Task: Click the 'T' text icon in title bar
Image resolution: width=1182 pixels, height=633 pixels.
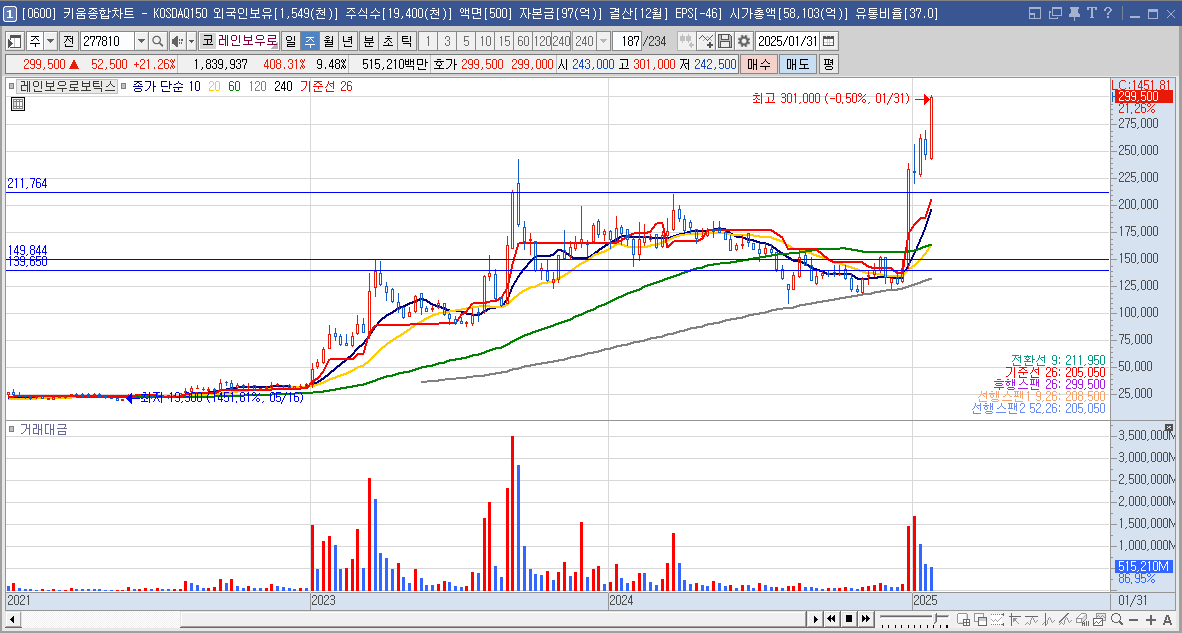Action: point(1091,13)
